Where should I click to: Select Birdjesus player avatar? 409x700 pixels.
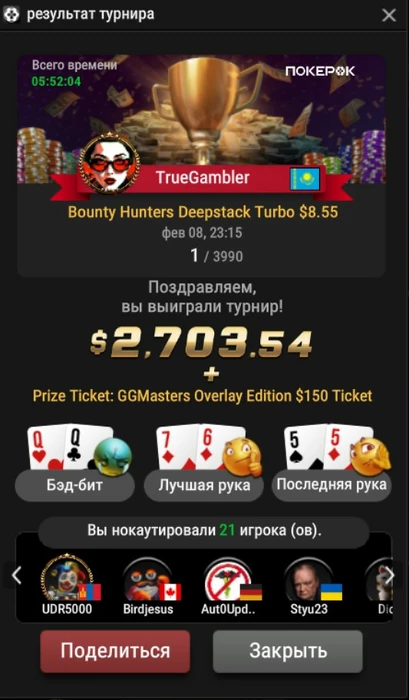(x=148, y=579)
